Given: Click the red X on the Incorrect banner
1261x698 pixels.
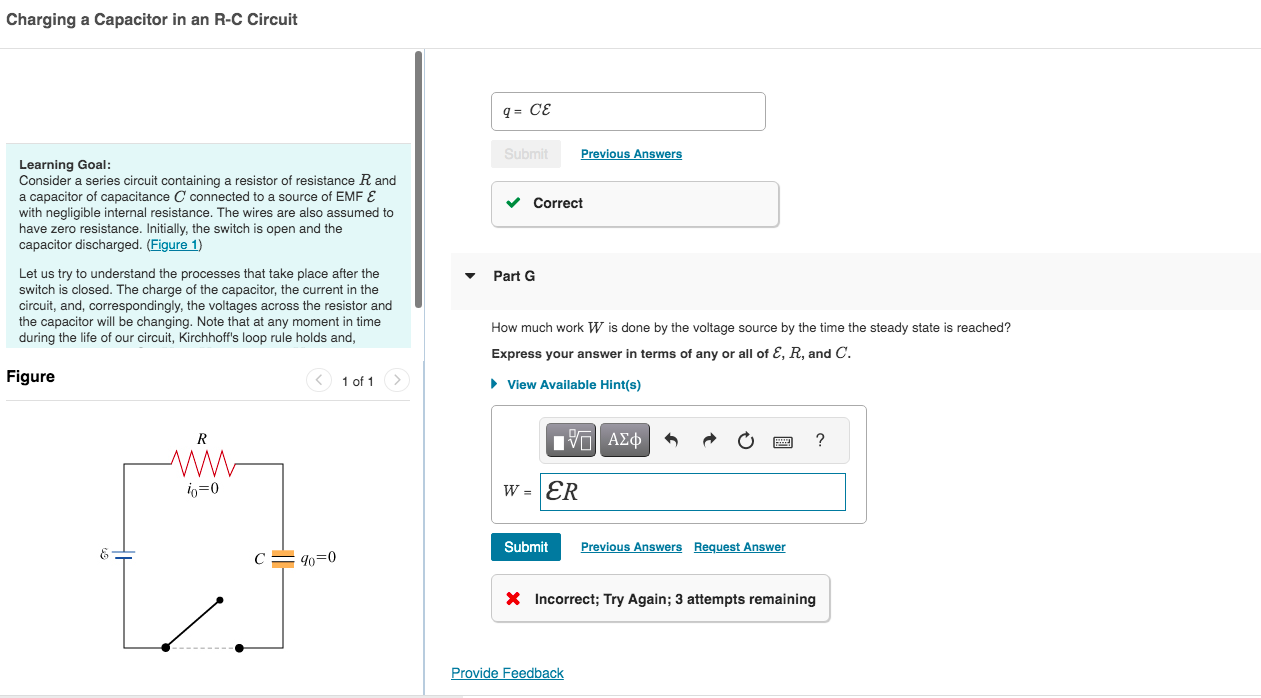Looking at the screenshot, I should (x=511, y=598).
